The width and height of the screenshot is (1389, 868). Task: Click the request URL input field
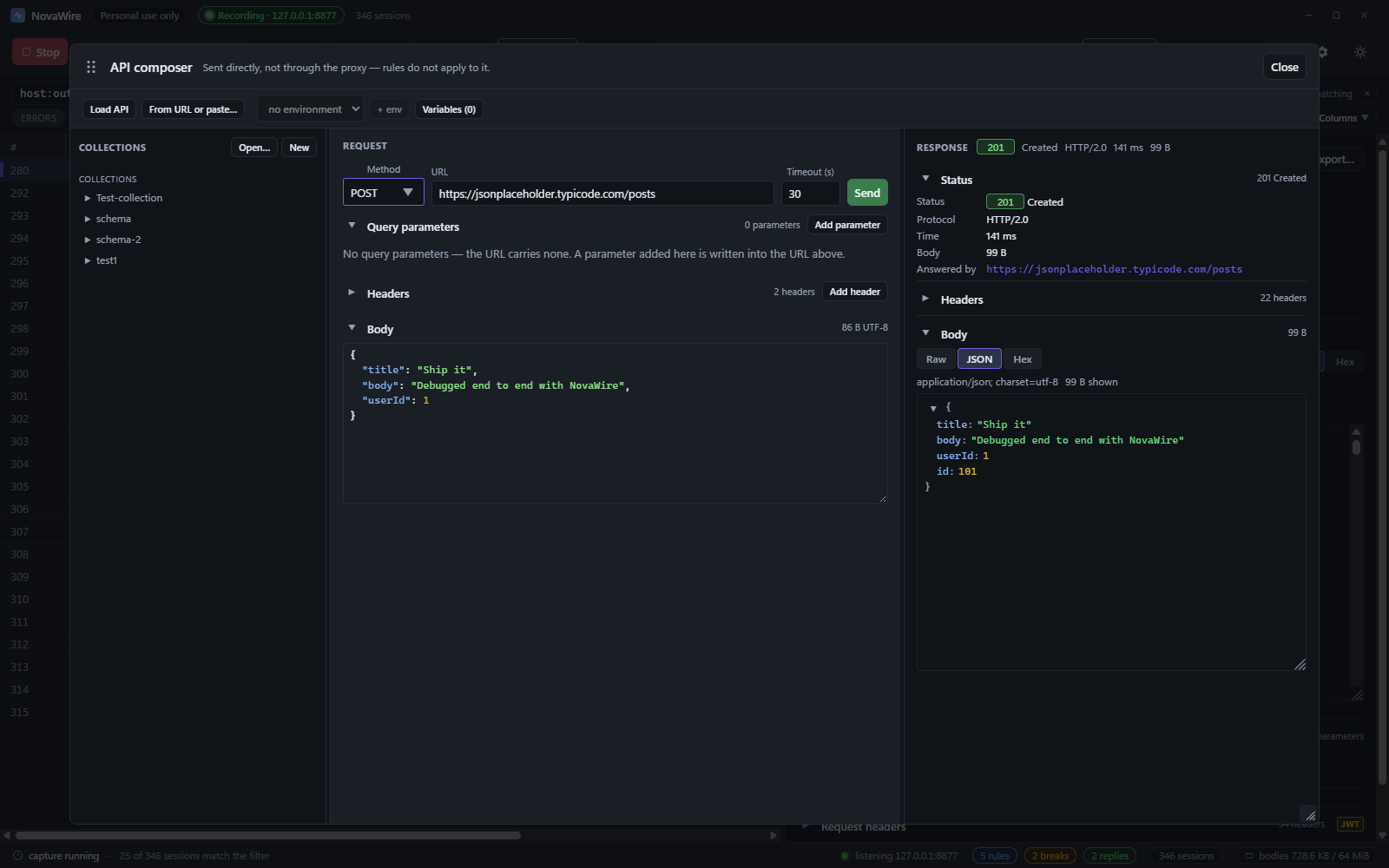pyautogui.click(x=602, y=194)
